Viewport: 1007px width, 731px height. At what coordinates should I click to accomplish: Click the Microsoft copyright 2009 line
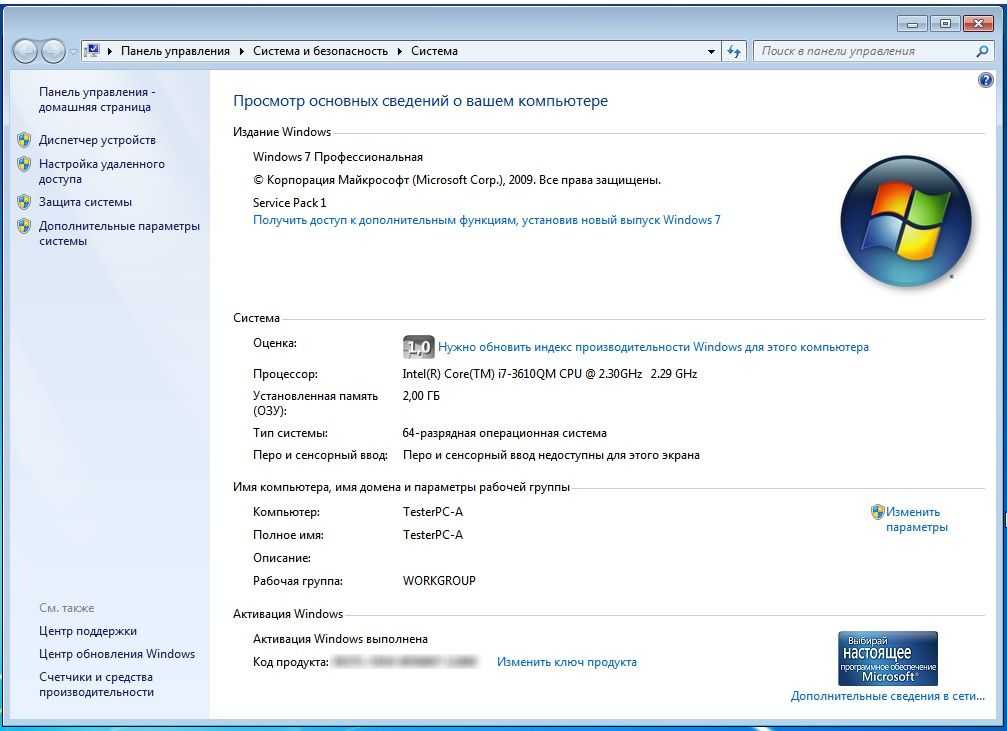pos(457,180)
